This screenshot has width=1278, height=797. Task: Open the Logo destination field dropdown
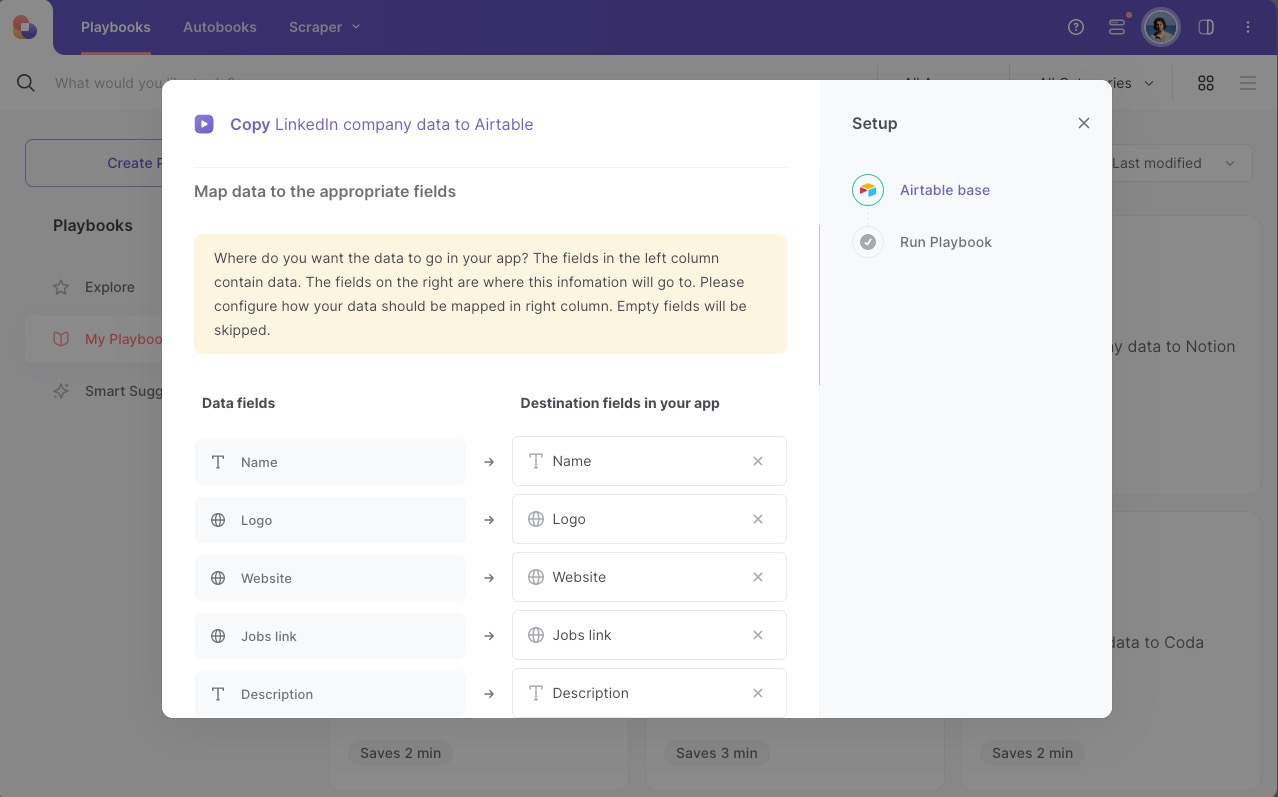click(x=649, y=519)
